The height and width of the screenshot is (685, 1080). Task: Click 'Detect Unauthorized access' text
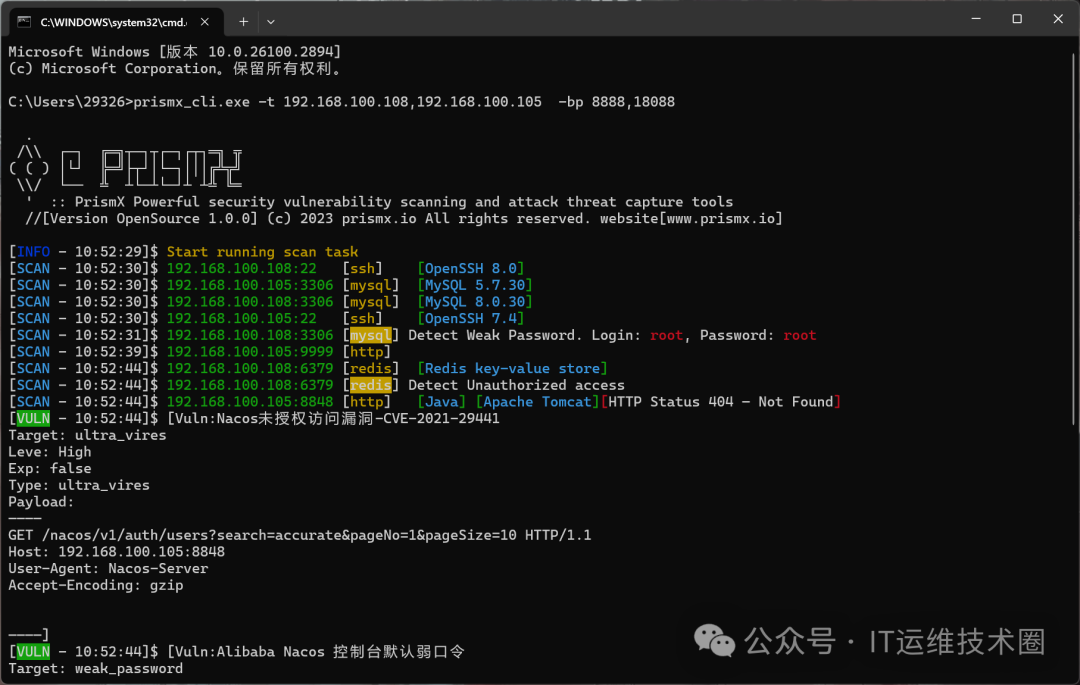pyautogui.click(x=517, y=386)
